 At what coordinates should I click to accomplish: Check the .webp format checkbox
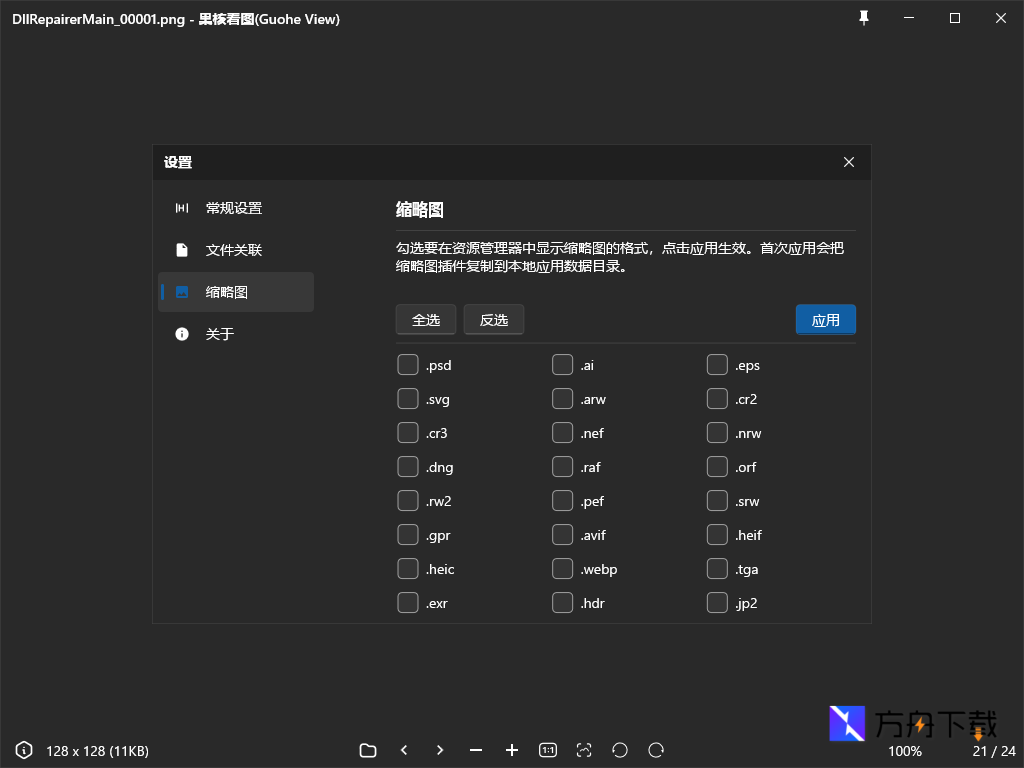coord(563,568)
